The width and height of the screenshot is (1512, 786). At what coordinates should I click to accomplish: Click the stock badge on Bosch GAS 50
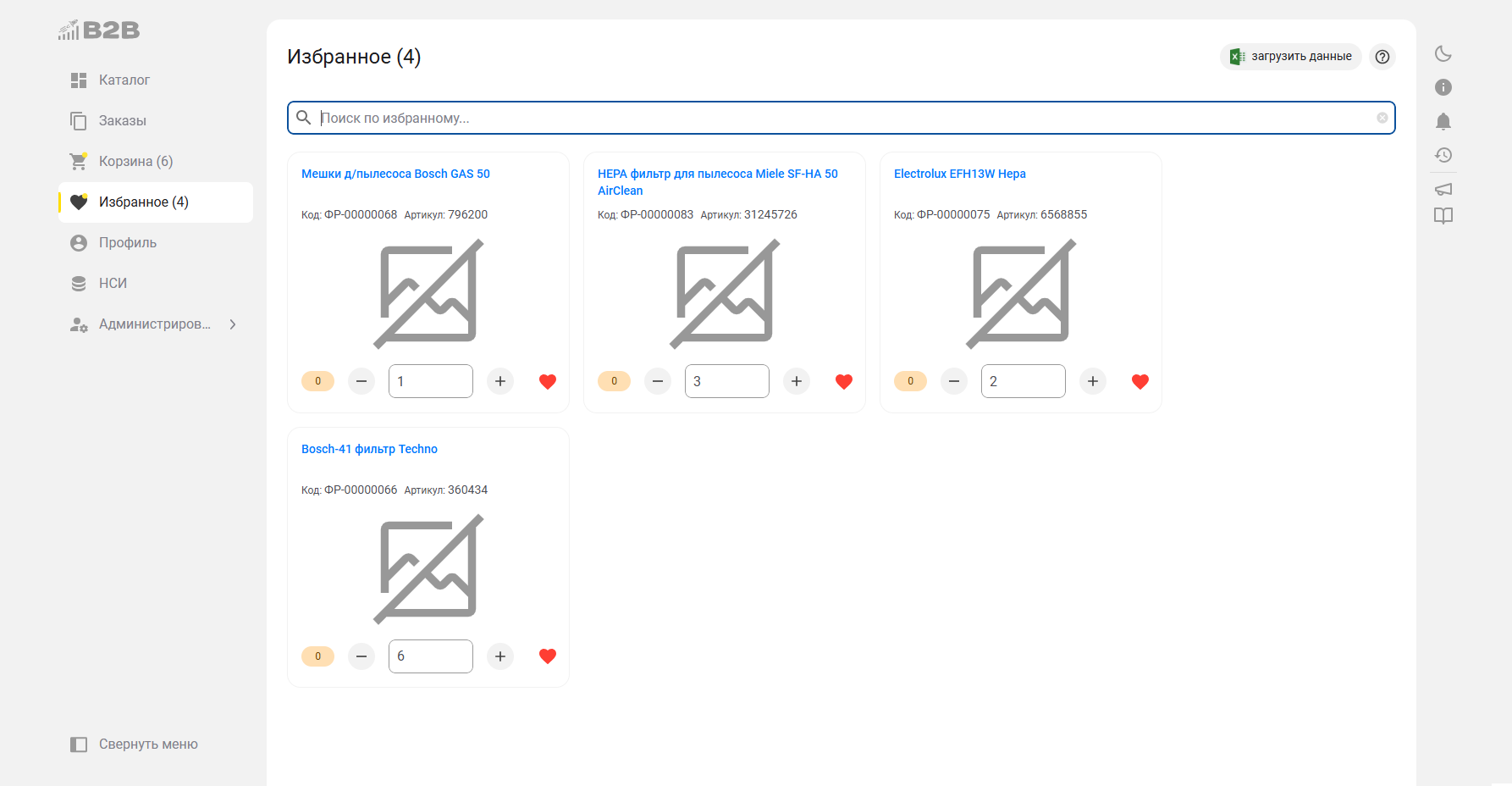(x=318, y=381)
